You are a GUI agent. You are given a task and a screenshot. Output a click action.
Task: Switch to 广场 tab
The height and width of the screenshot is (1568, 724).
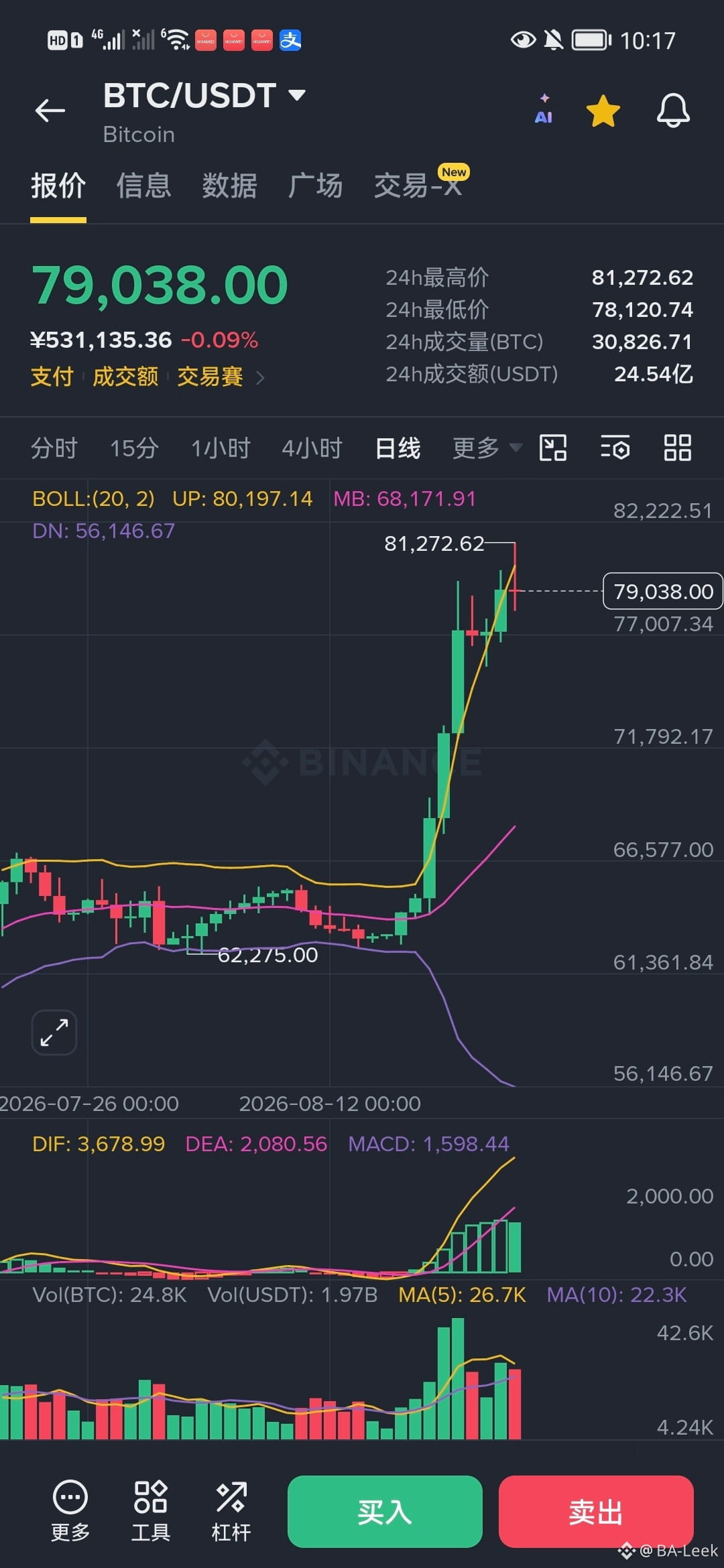pyautogui.click(x=315, y=186)
